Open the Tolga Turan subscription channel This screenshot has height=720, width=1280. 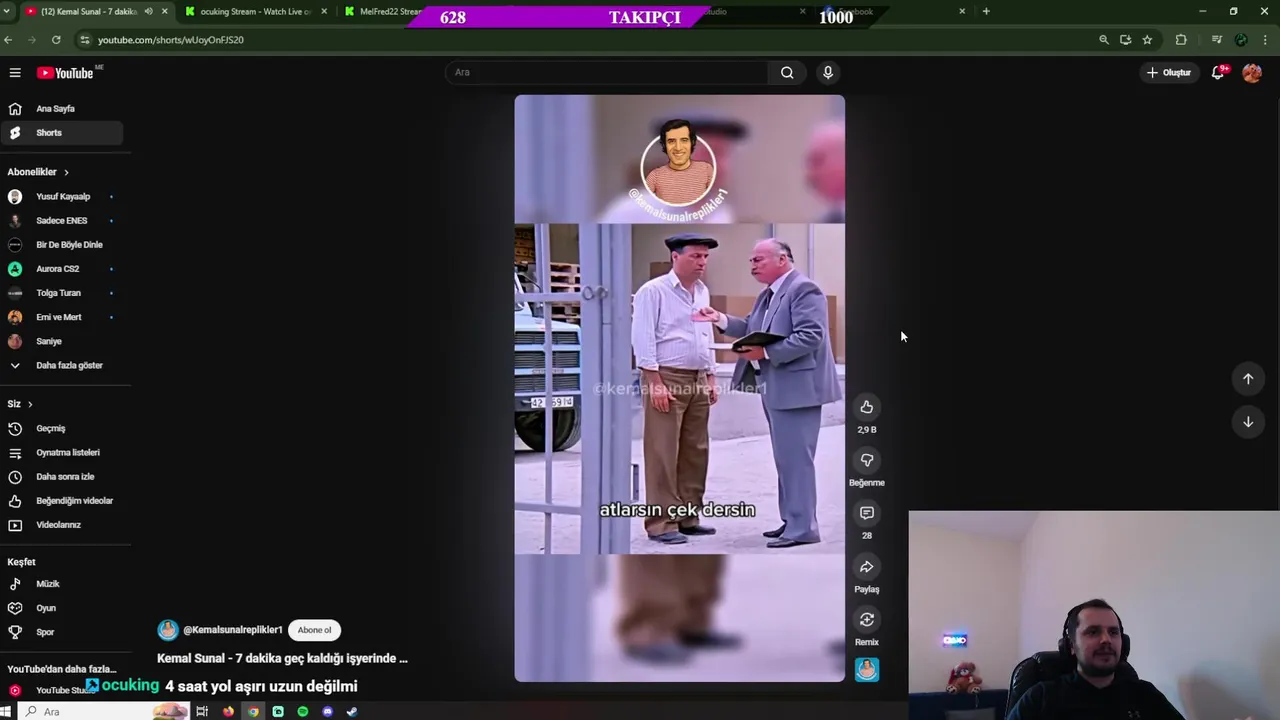tap(62, 293)
